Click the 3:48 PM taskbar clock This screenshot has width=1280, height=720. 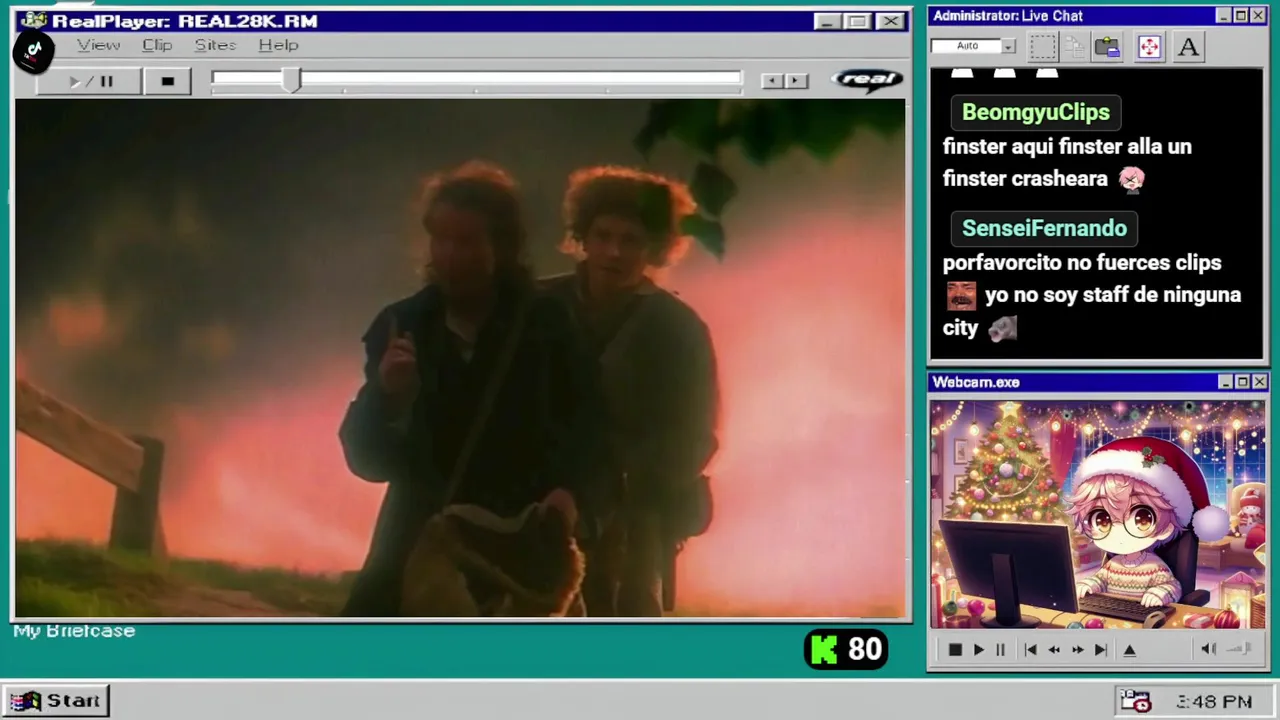[1213, 702]
